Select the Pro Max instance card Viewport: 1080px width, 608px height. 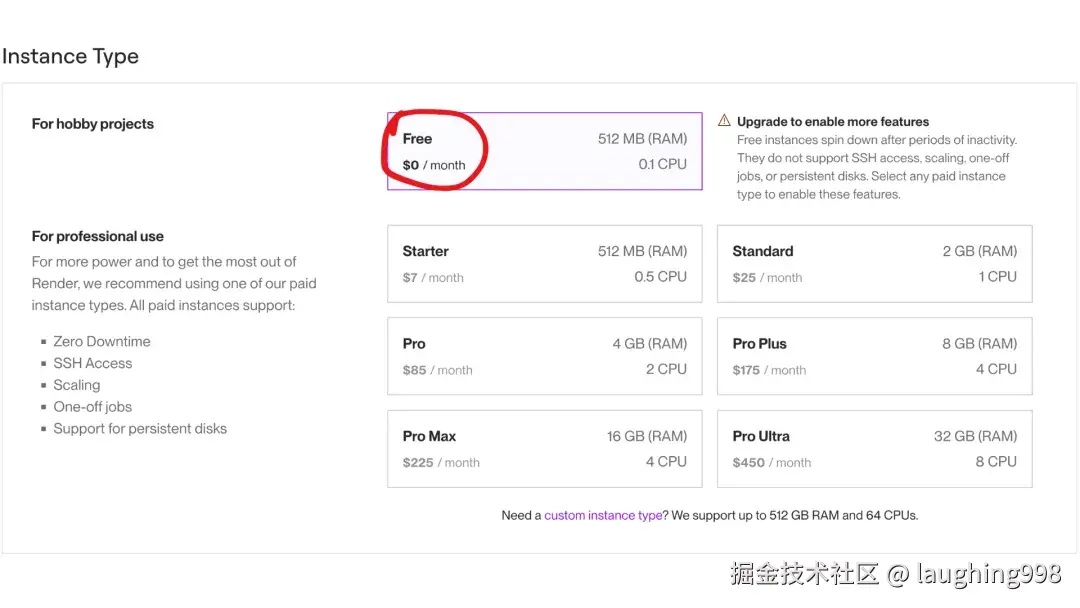[x=544, y=448]
